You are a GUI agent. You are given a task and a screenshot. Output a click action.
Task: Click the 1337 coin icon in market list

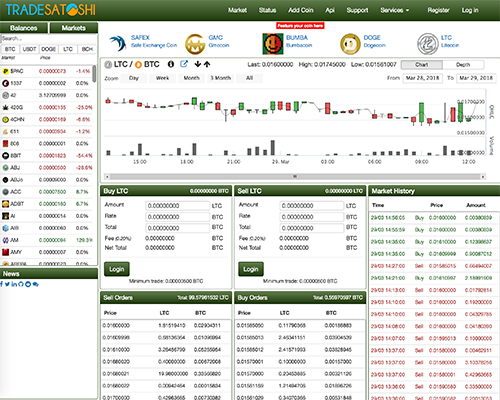tap(5, 83)
